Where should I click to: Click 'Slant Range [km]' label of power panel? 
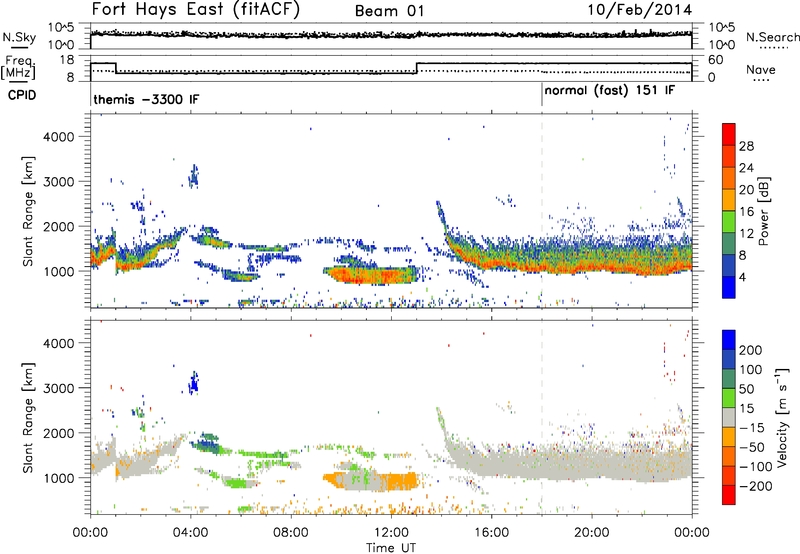pyautogui.click(x=28, y=211)
